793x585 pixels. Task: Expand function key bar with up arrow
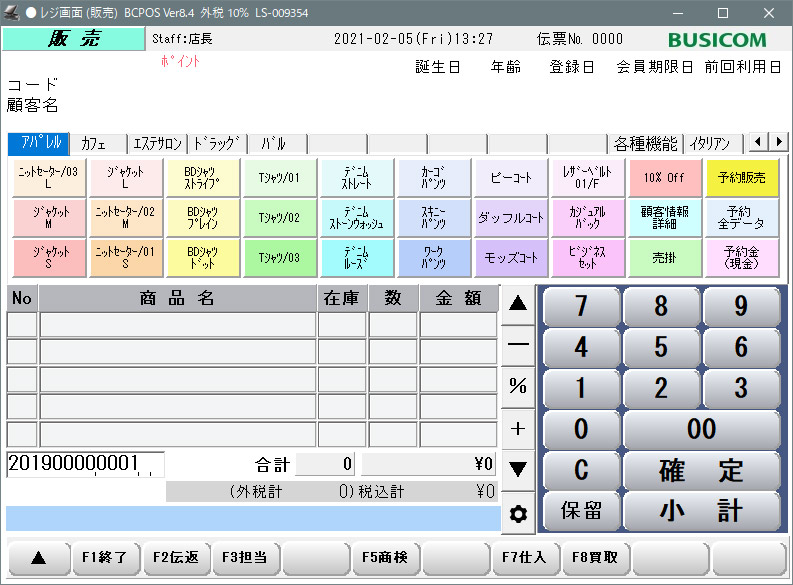click(x=38, y=558)
